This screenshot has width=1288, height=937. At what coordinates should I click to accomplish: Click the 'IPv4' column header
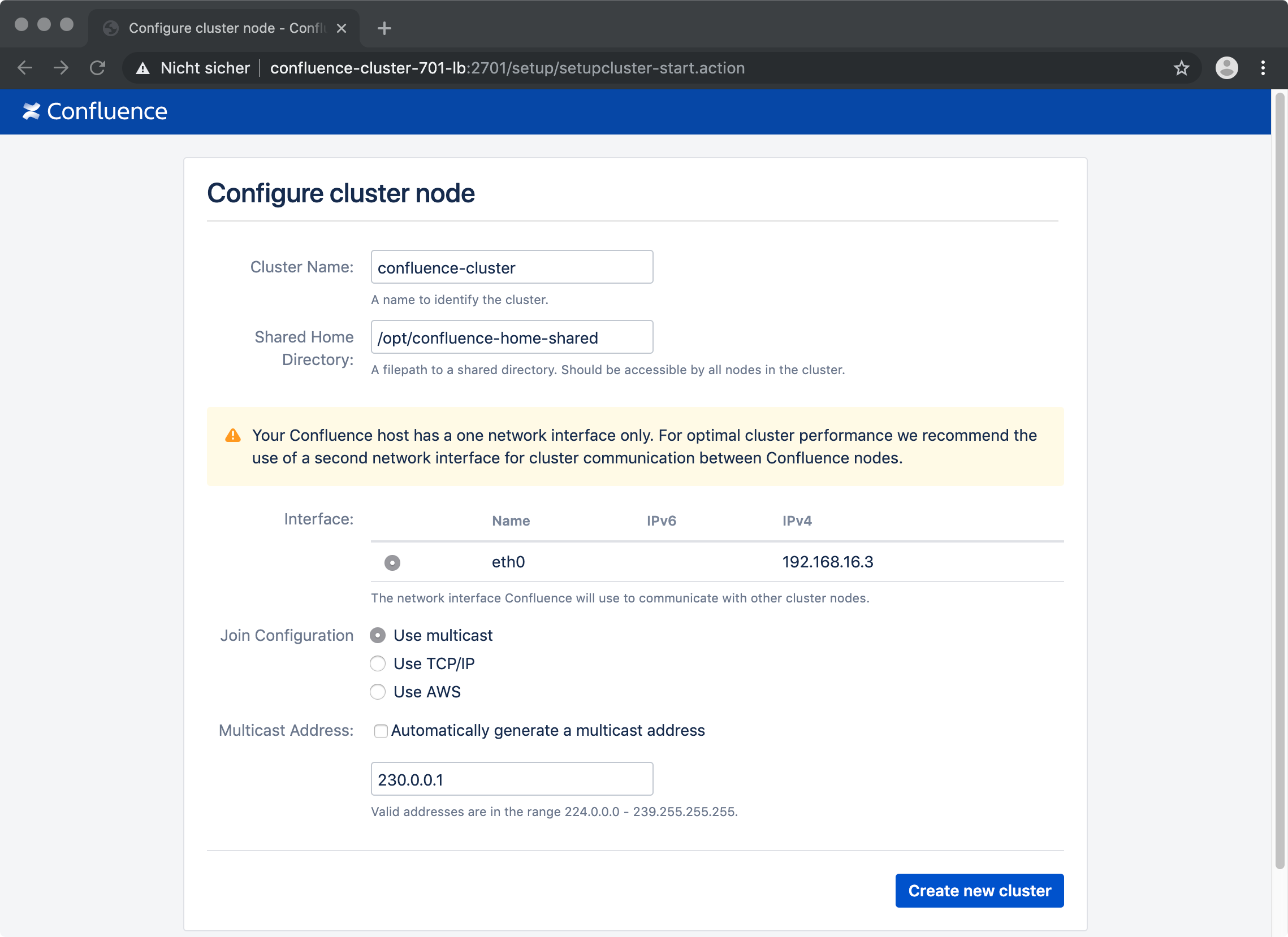pyautogui.click(x=797, y=521)
